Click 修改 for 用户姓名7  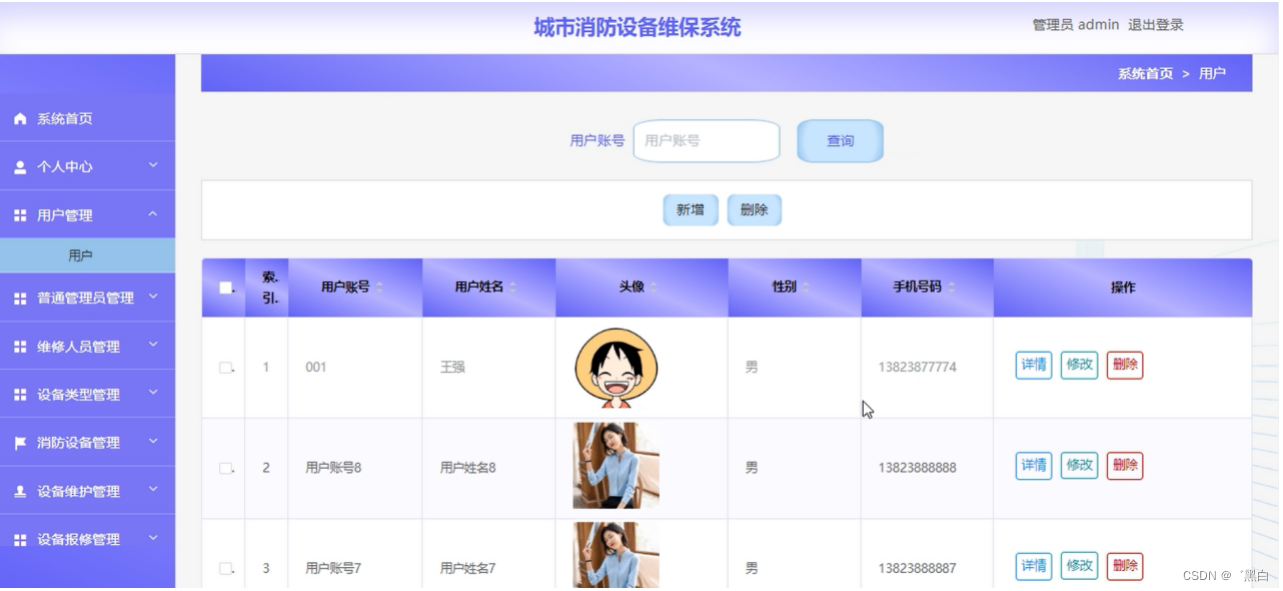click(1079, 566)
